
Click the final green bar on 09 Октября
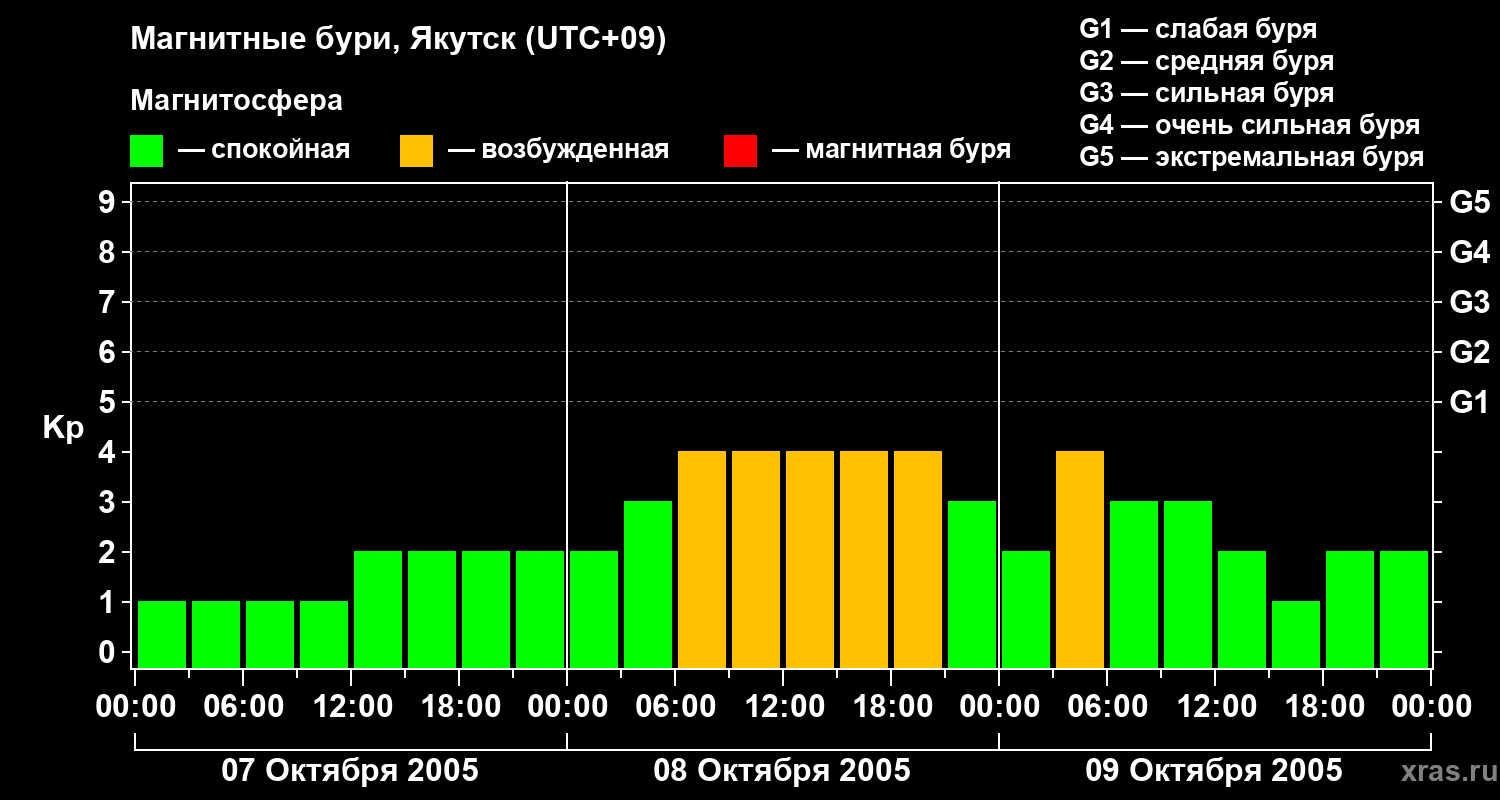pyautogui.click(x=1404, y=609)
